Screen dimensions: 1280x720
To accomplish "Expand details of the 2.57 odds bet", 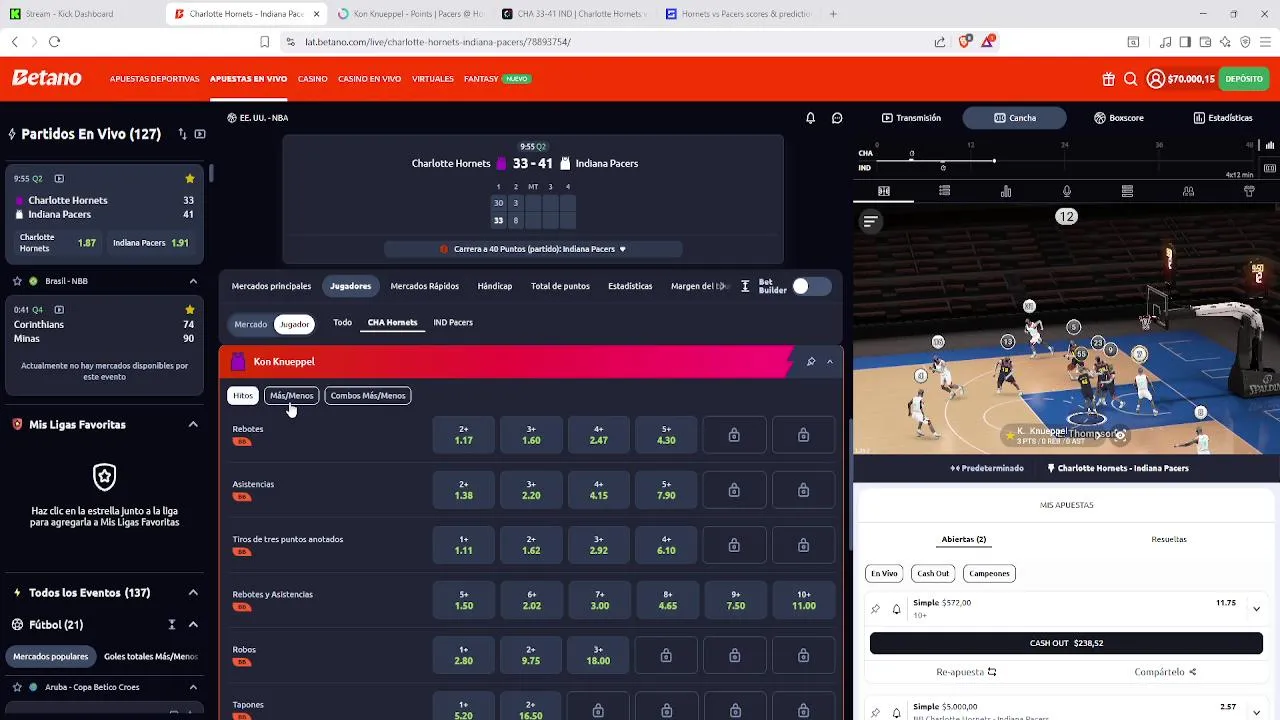I will pos(1256,711).
